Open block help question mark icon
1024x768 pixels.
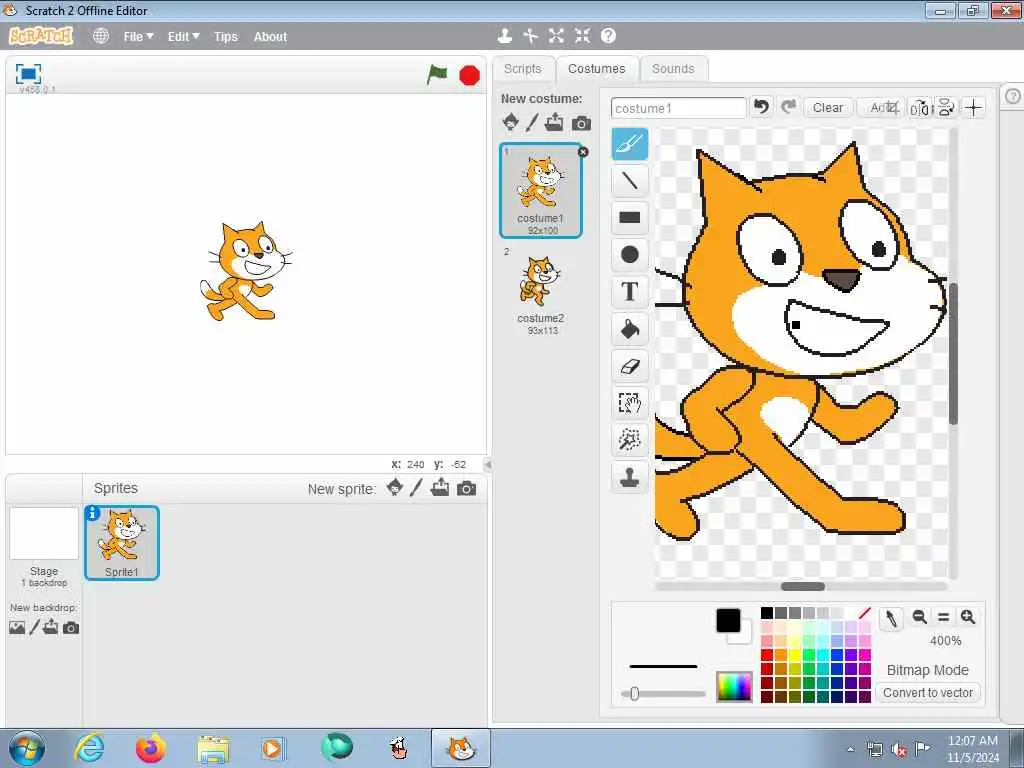[x=608, y=36]
